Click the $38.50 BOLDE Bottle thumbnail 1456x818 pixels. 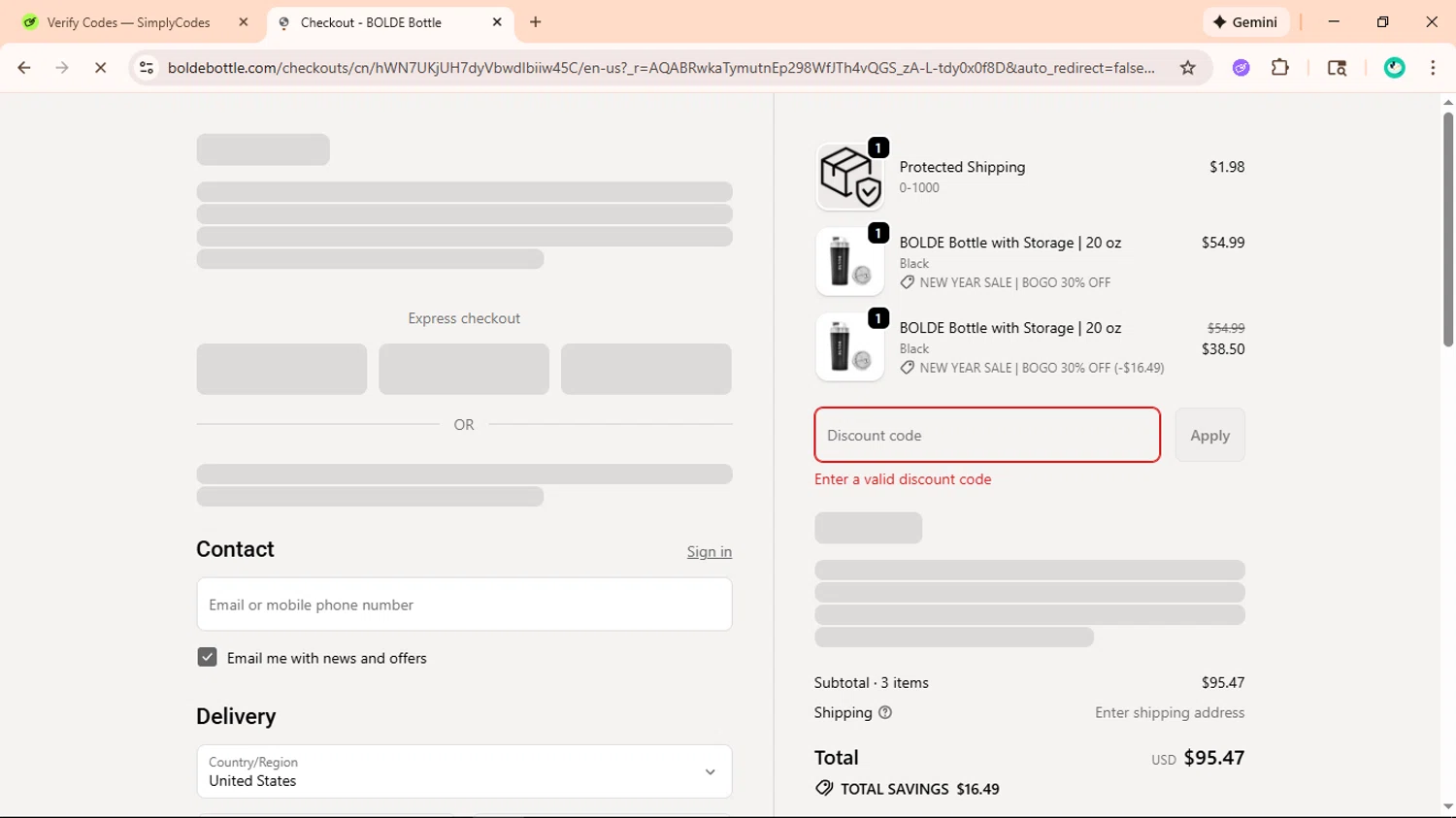pyautogui.click(x=849, y=347)
